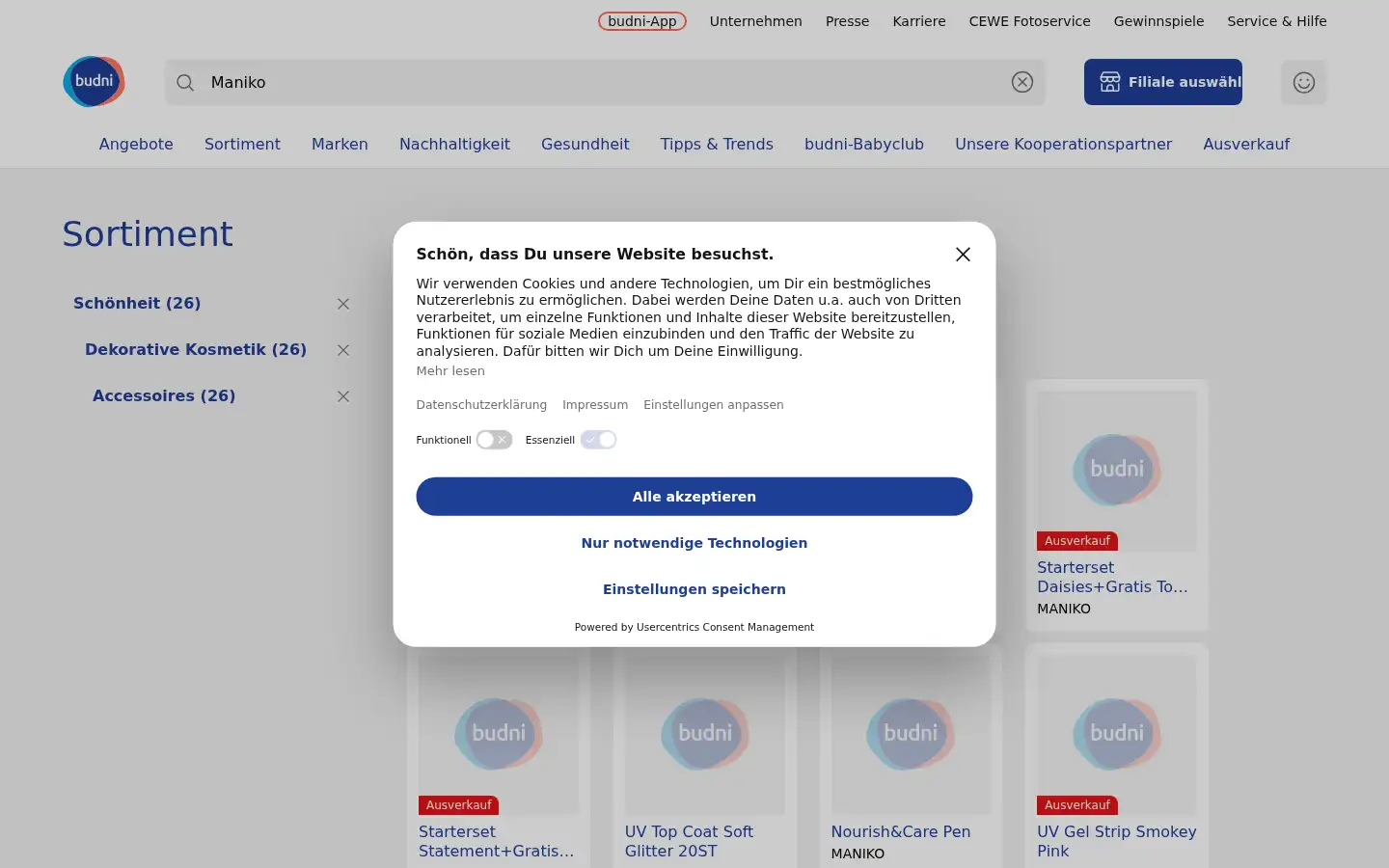Open the Angebote menu

point(136,144)
